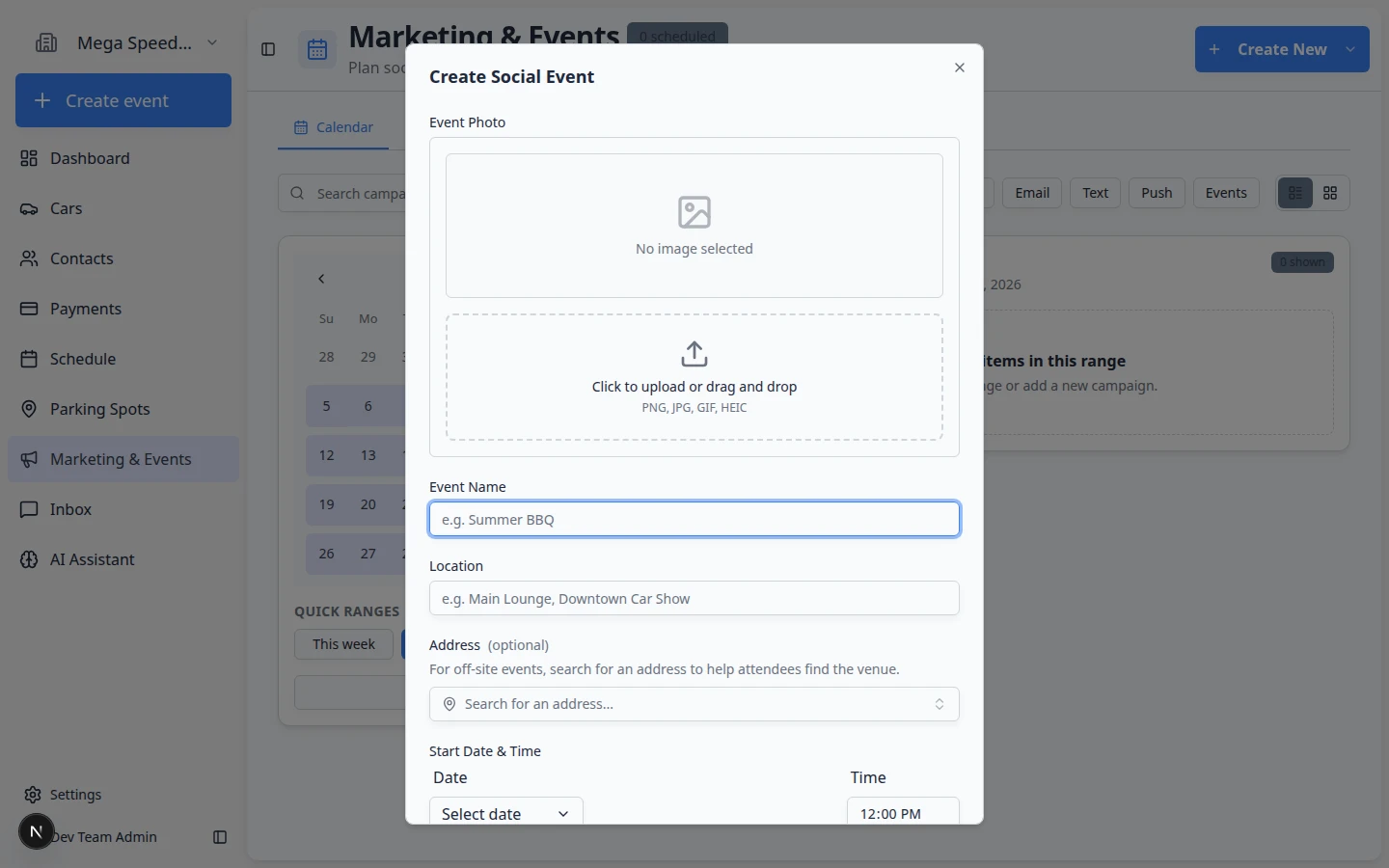Open the Create New dropdown arrow
Viewport: 1389px width, 868px height.
point(1350,49)
